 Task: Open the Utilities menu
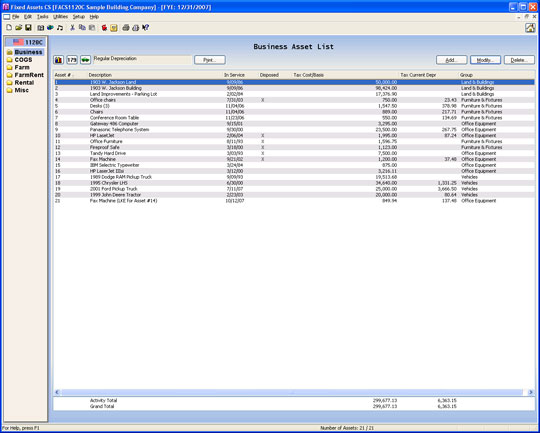click(60, 17)
